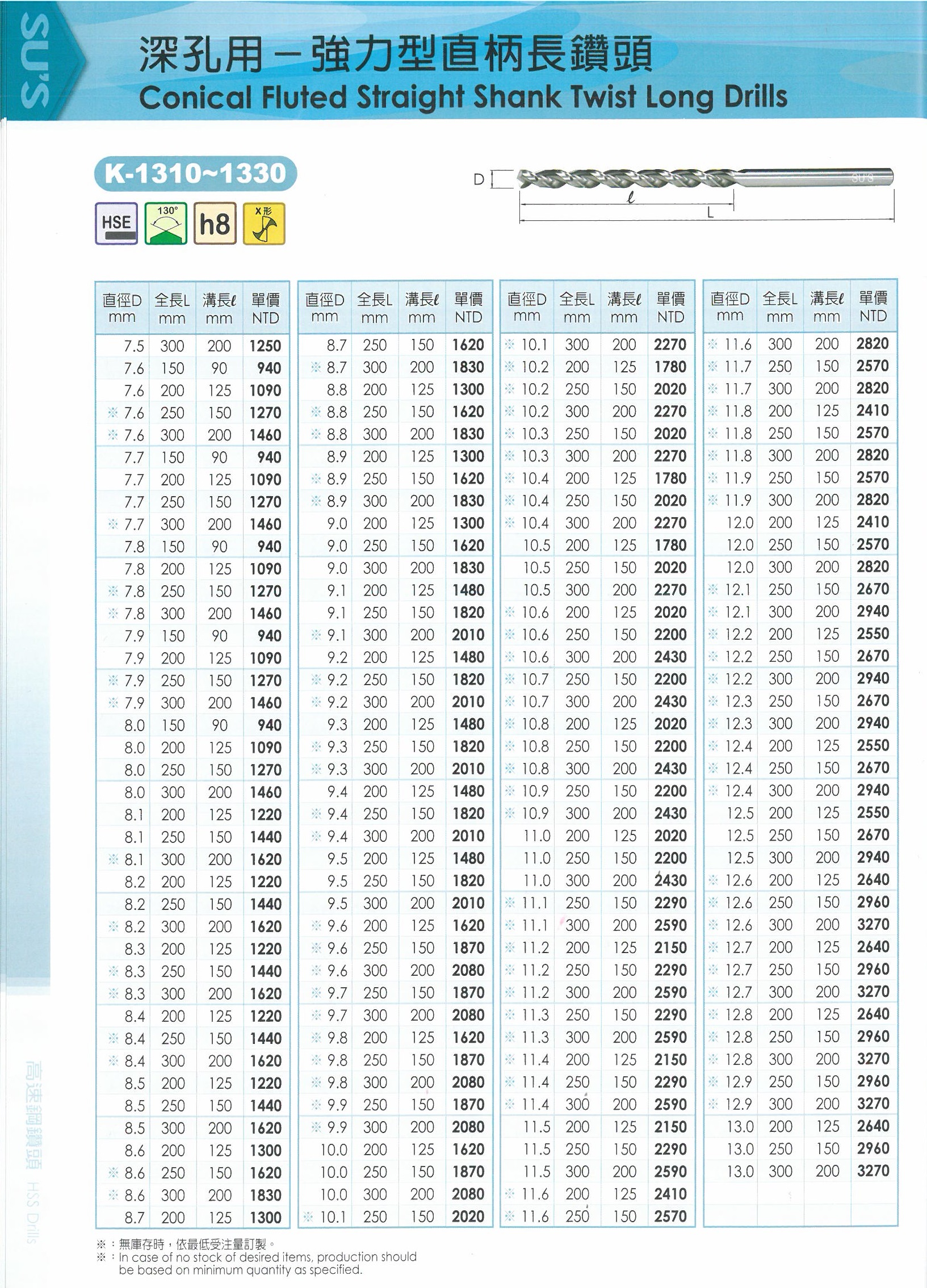Click price 2640 in the 13.0 200 row
927x1288 pixels.
coord(873,1126)
